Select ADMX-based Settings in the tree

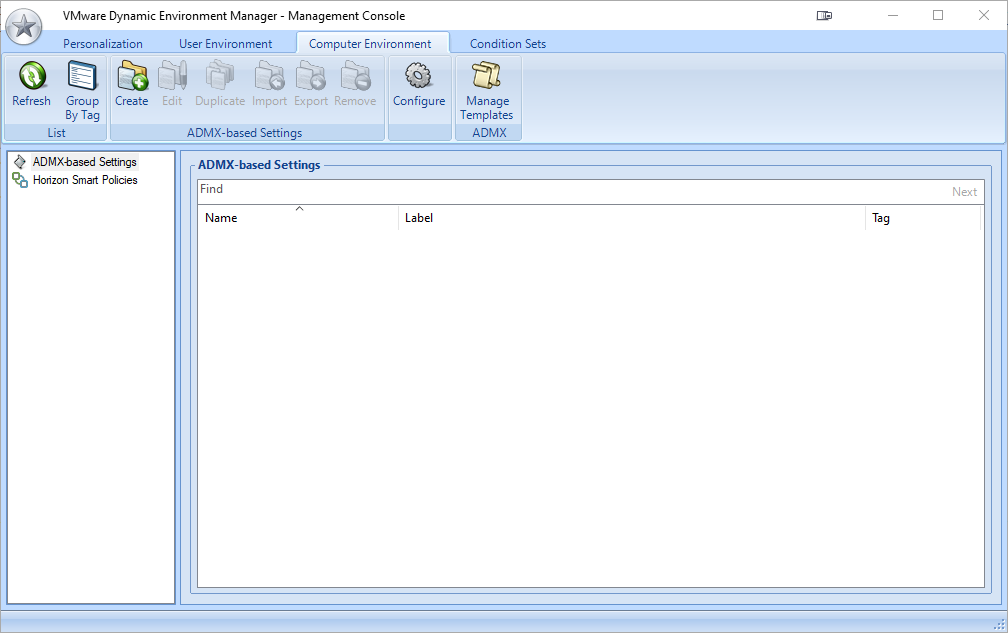[85, 162]
